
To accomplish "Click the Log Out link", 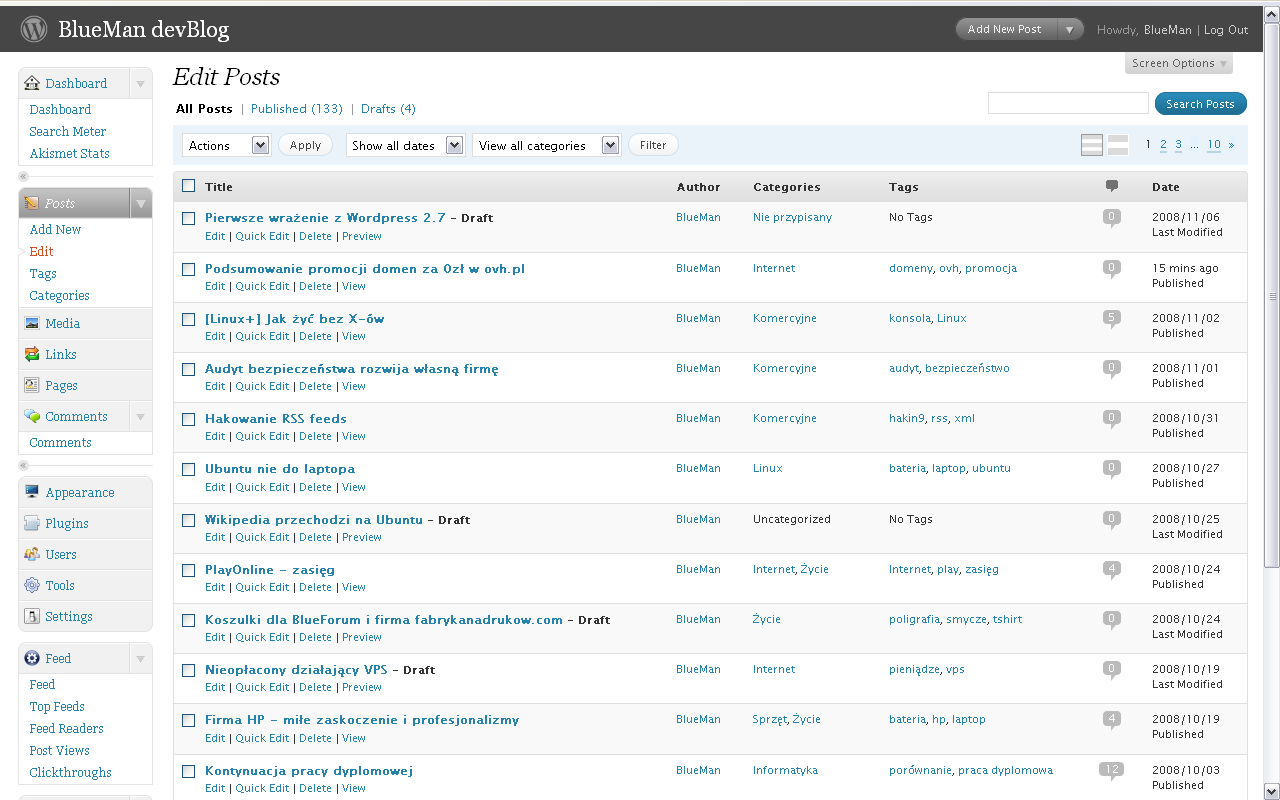I will [1226, 30].
